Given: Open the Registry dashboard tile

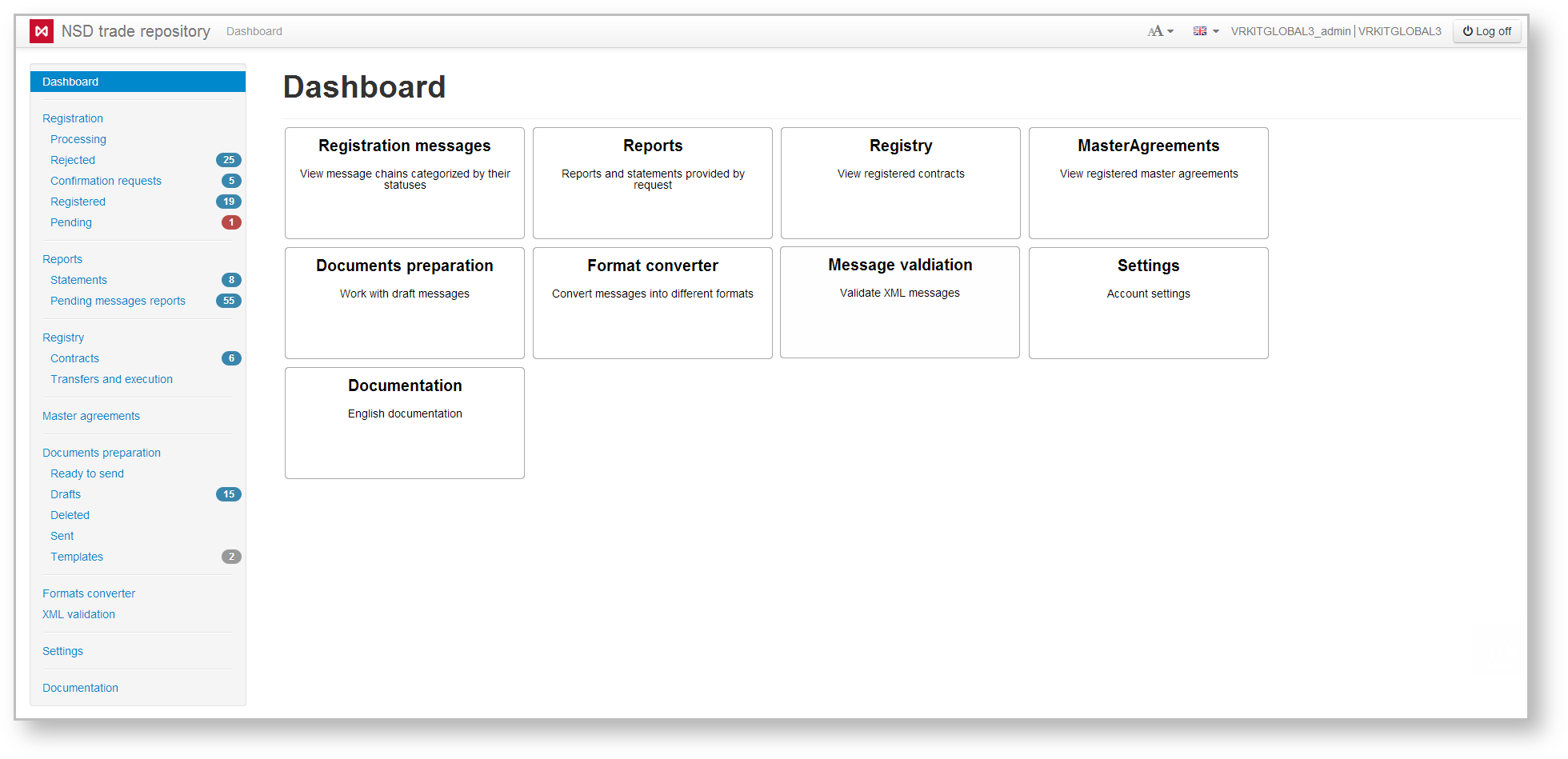Looking at the screenshot, I should point(901,183).
